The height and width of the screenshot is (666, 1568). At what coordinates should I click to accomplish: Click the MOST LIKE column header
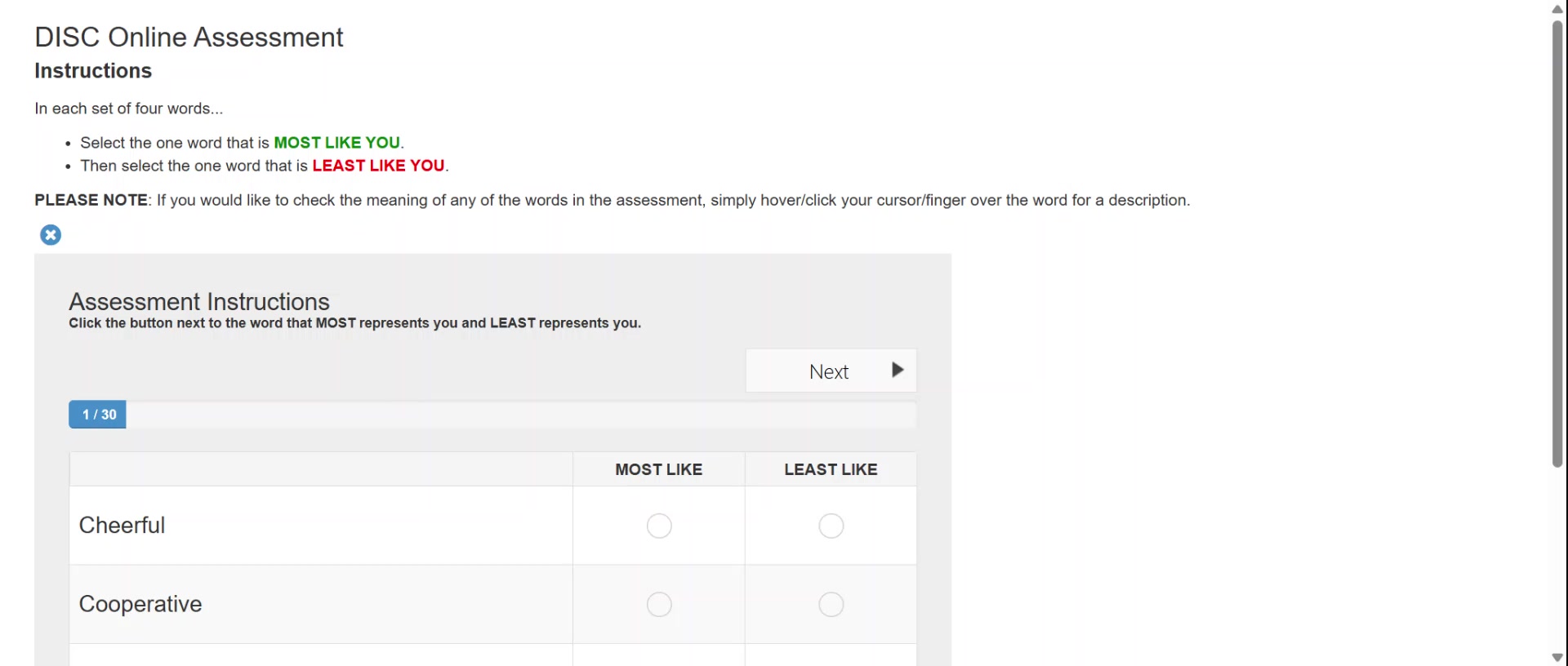point(658,469)
